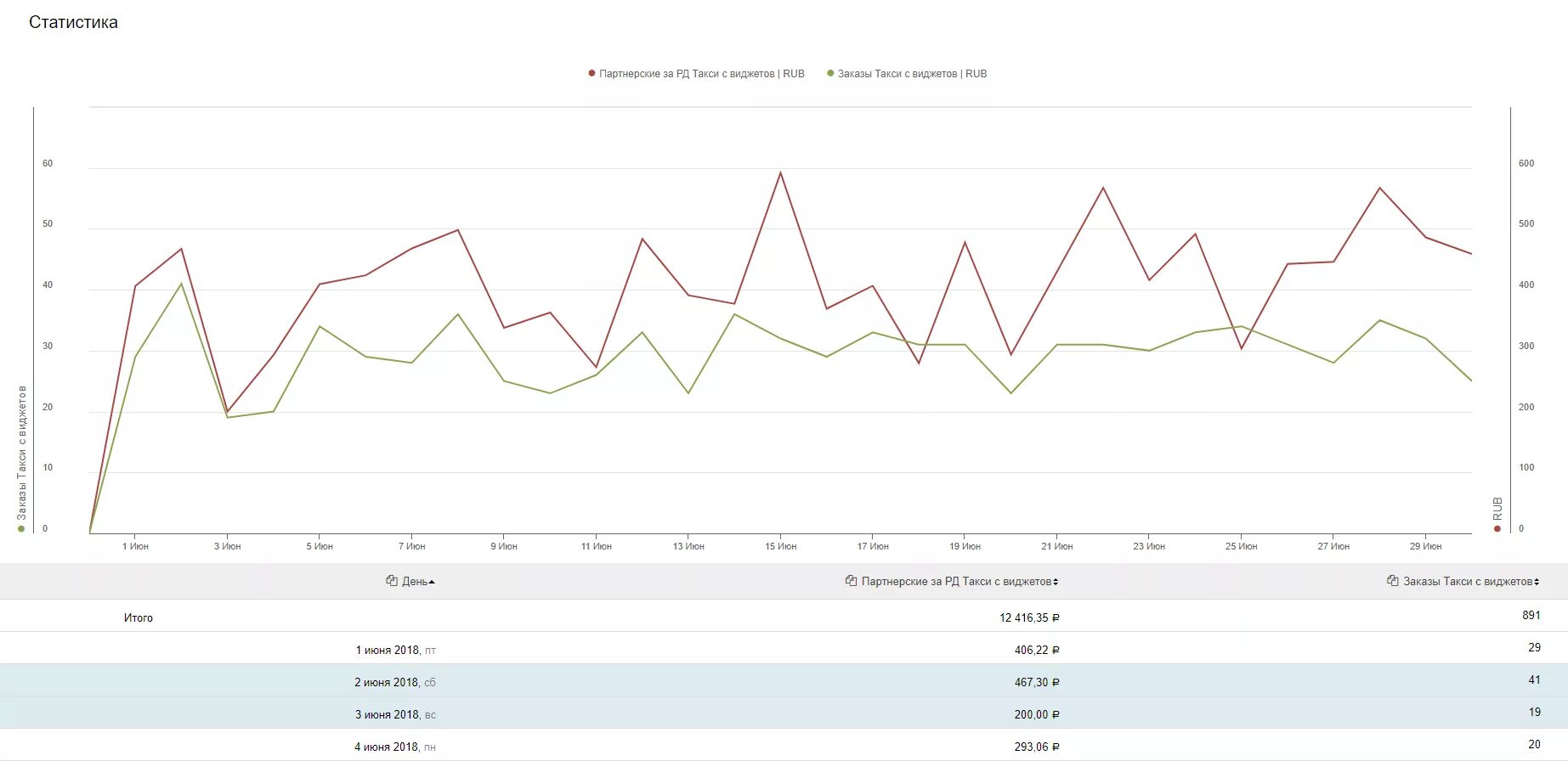Select orders count 29 for 1 июня
Viewport: 1568px width, 761px height.
[1534, 648]
